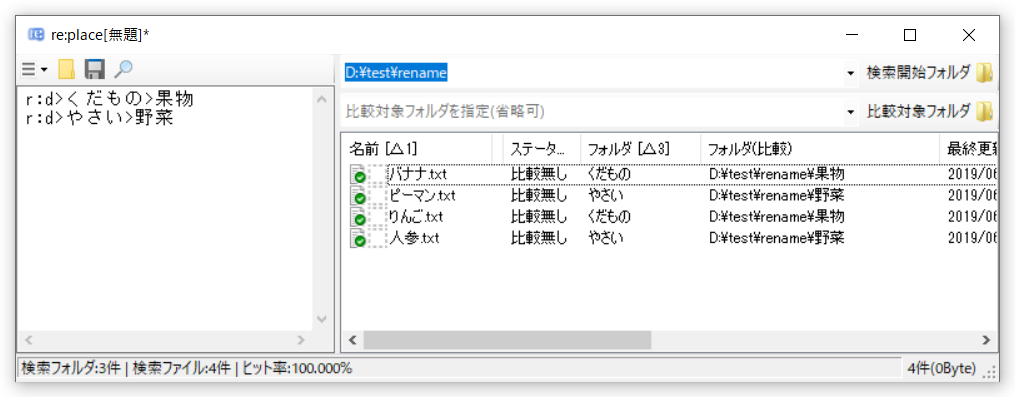Screen dimensions: 1015x397
Task: Click 比較無し status in バナナ.txt row
Action: 539,174
